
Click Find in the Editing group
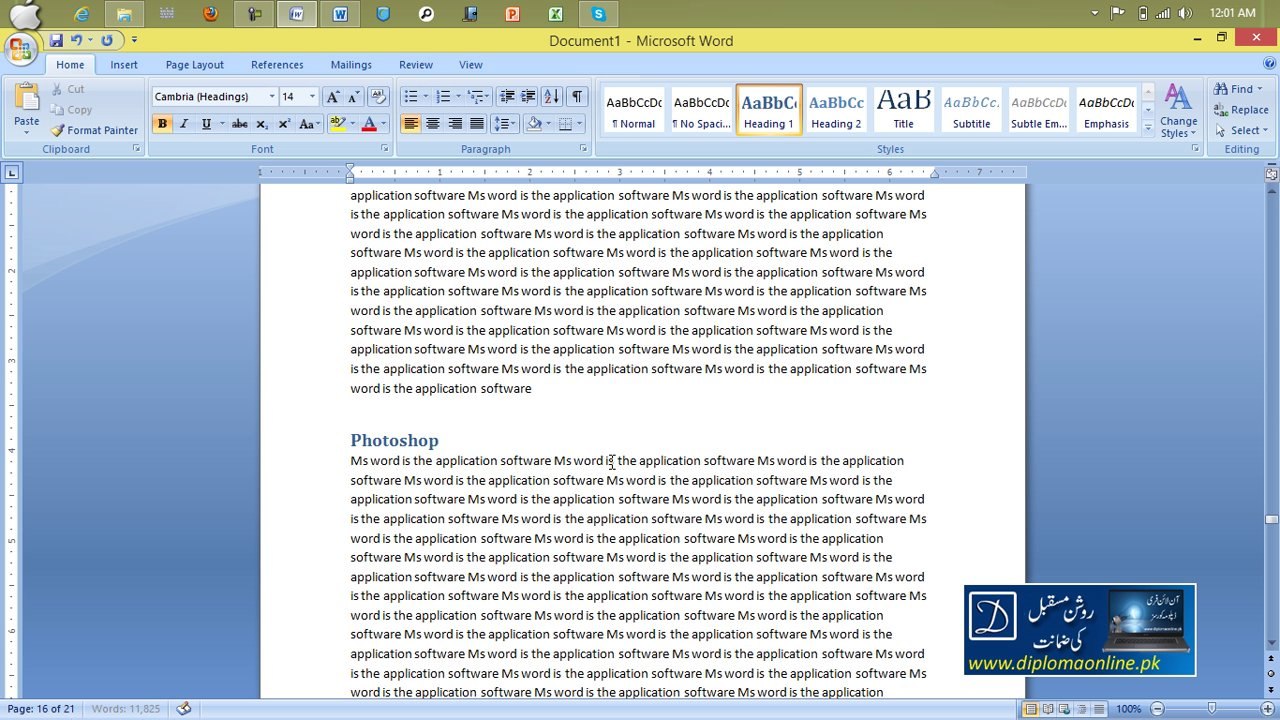pyautogui.click(x=1238, y=89)
